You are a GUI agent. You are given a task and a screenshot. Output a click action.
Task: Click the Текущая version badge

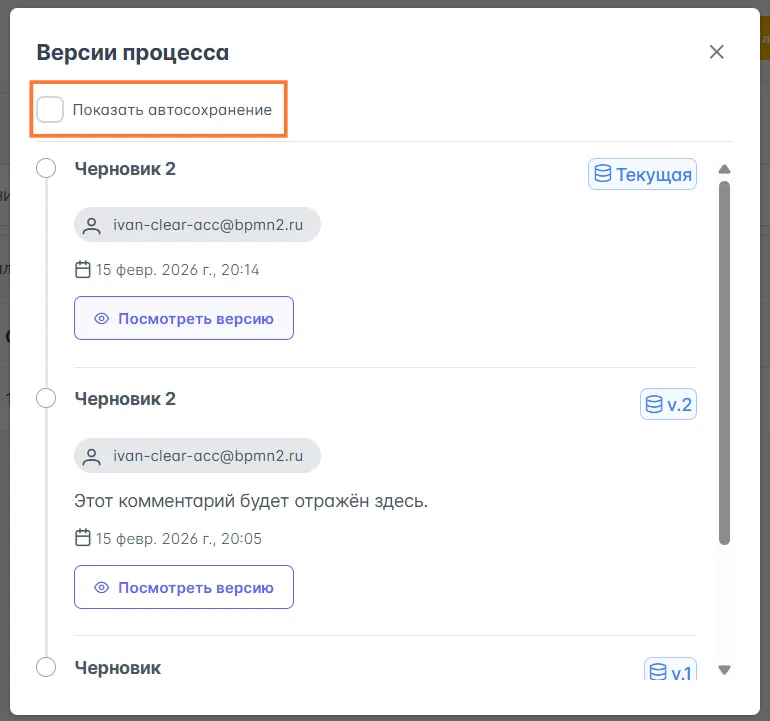tap(642, 174)
